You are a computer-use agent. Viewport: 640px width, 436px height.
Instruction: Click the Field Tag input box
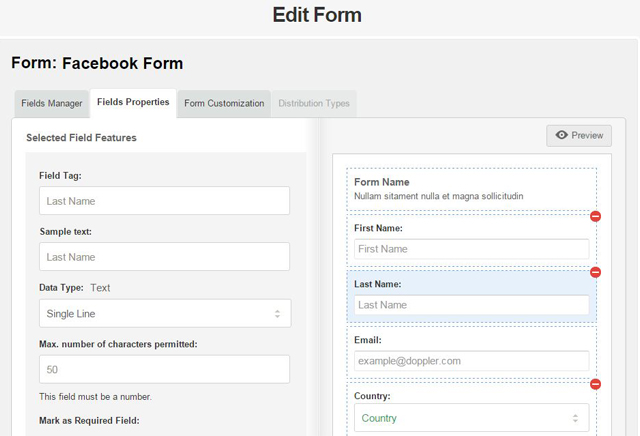tap(164, 201)
